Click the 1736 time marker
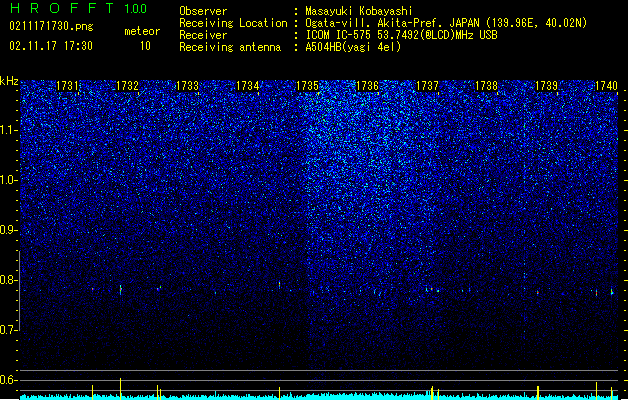This screenshot has width=629, height=400. [x=367, y=85]
